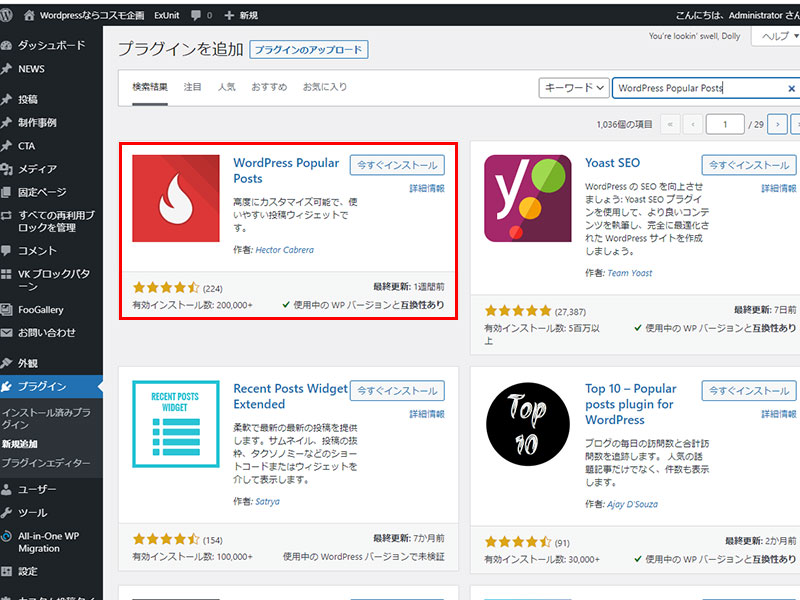Open インストール済みプラグイン submenu item

click(46, 418)
